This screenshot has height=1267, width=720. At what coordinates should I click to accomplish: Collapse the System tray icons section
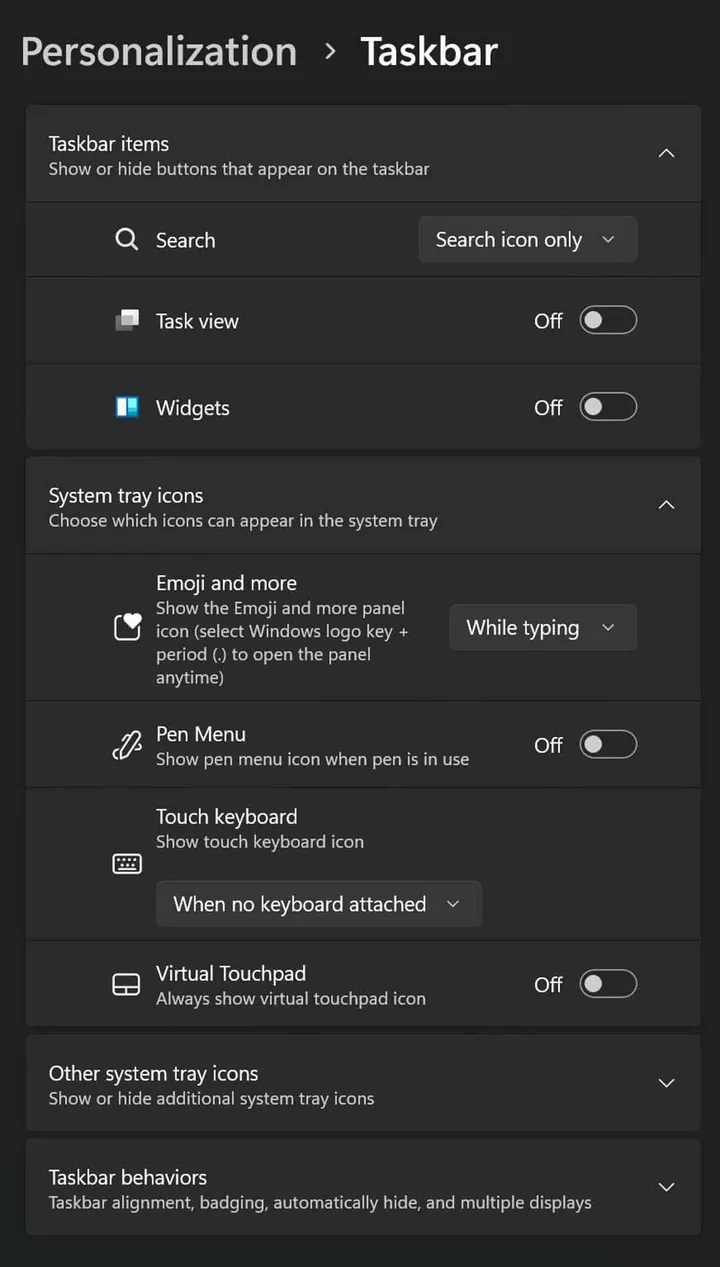pyautogui.click(x=666, y=505)
